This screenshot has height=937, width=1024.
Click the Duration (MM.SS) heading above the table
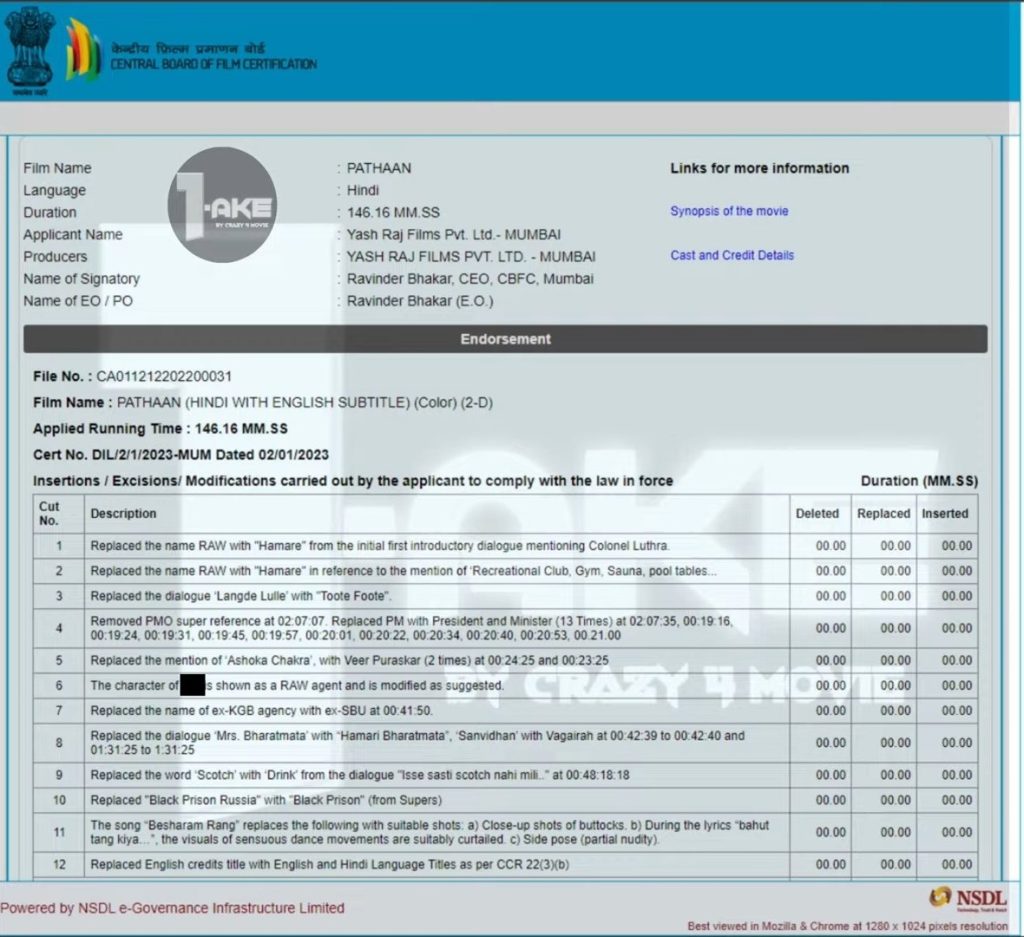(x=920, y=481)
